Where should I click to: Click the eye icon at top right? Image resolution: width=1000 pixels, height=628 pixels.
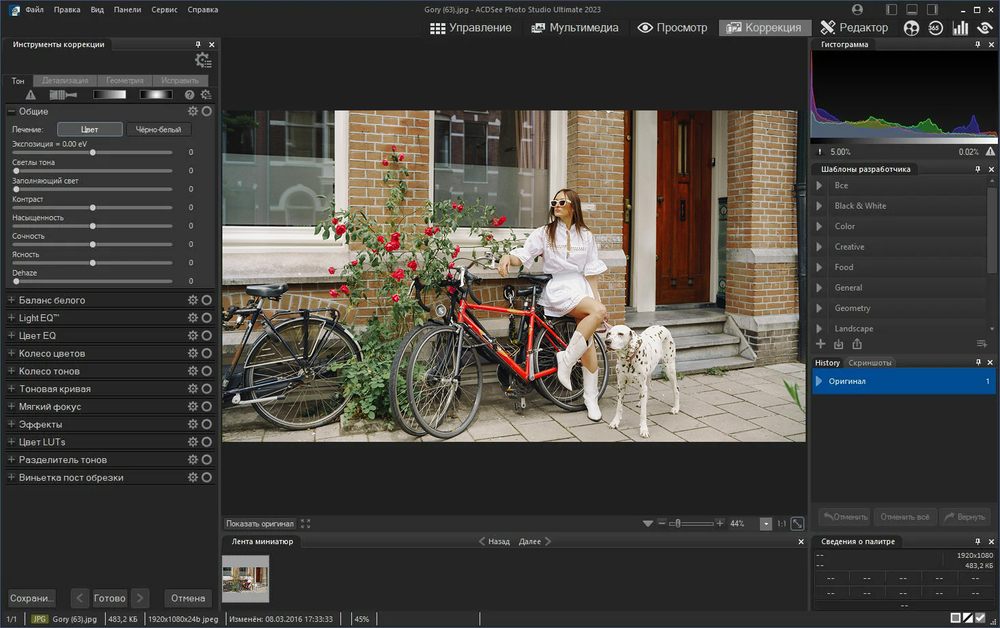click(x=984, y=29)
